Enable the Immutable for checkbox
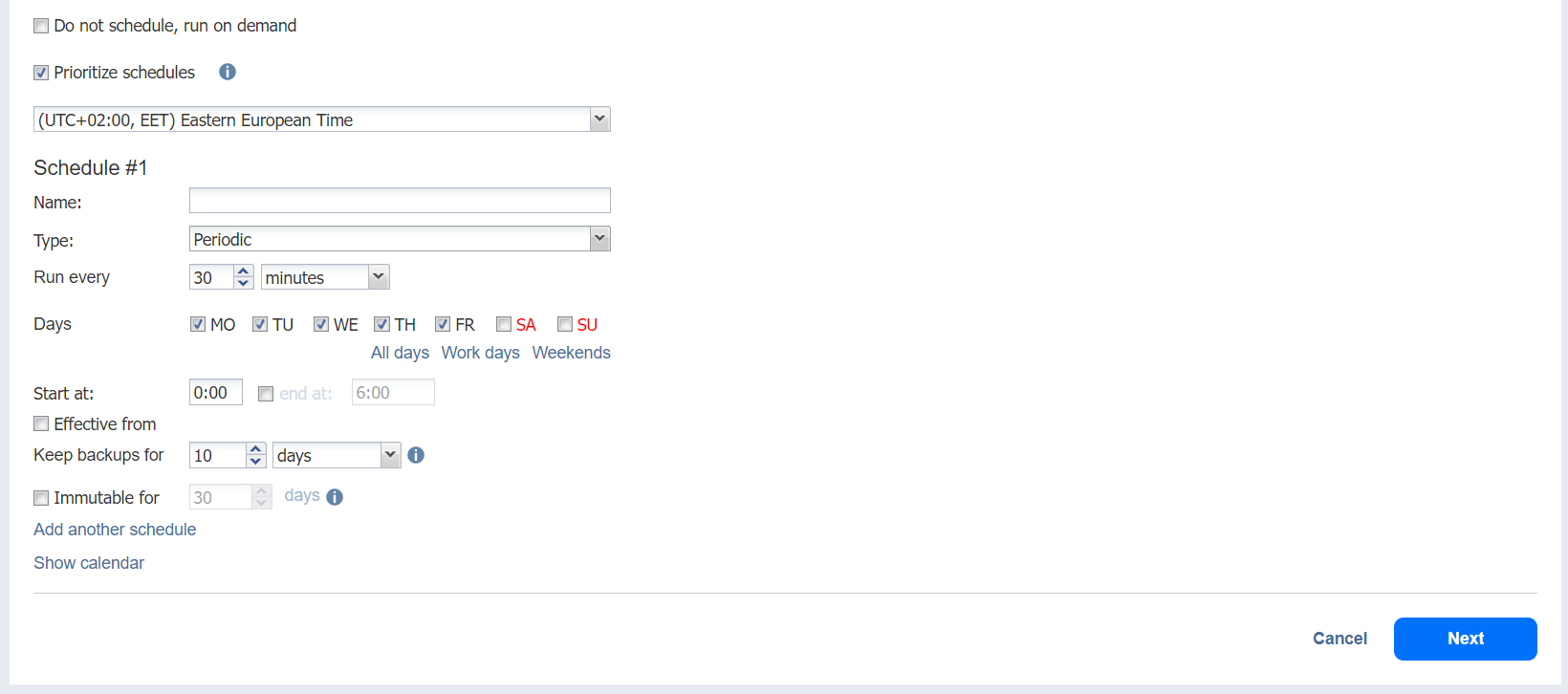Image resolution: width=1568 pixels, height=694 pixels. point(41,498)
